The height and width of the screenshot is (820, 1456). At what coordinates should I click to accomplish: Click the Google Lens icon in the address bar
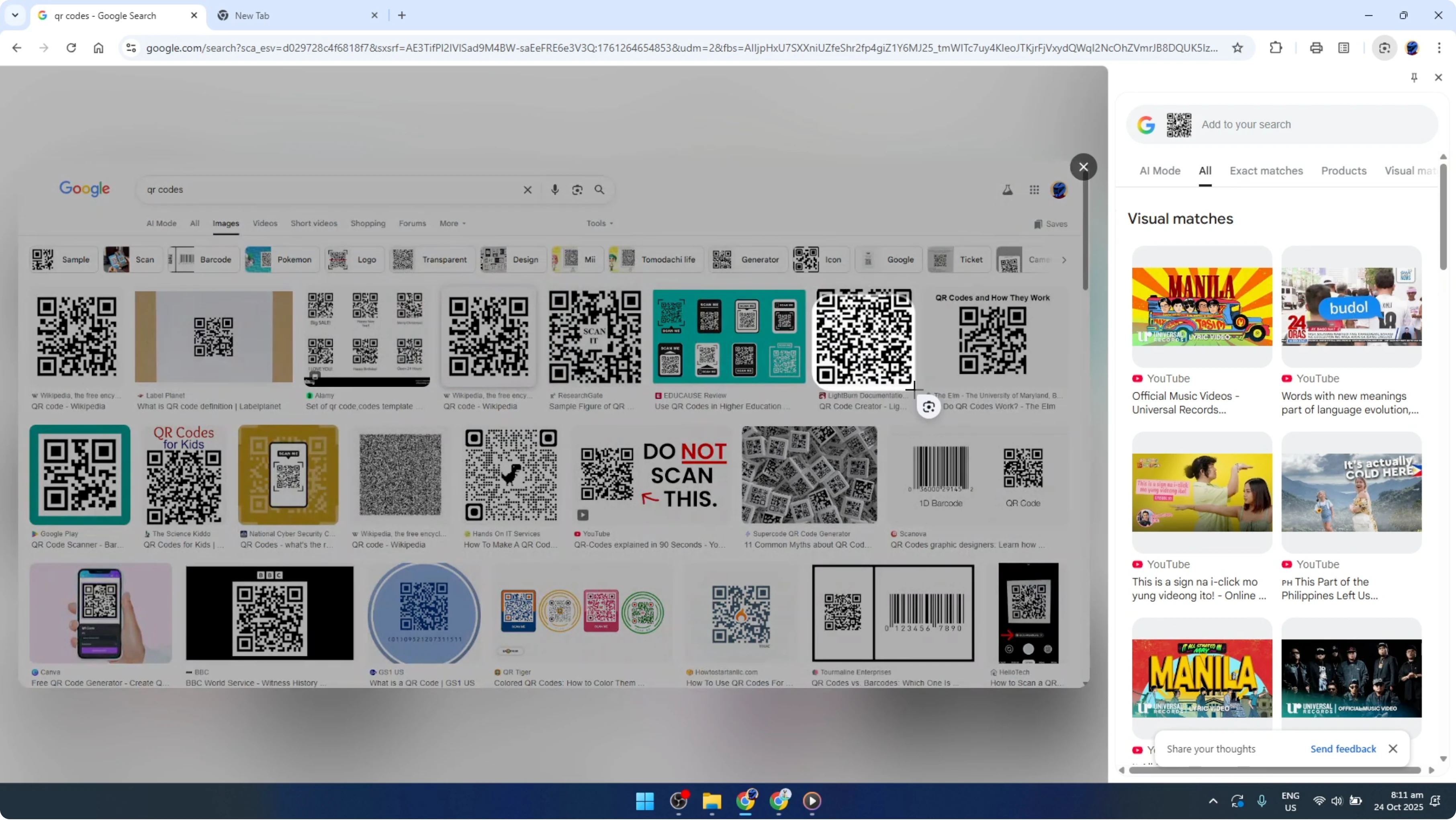point(1384,48)
